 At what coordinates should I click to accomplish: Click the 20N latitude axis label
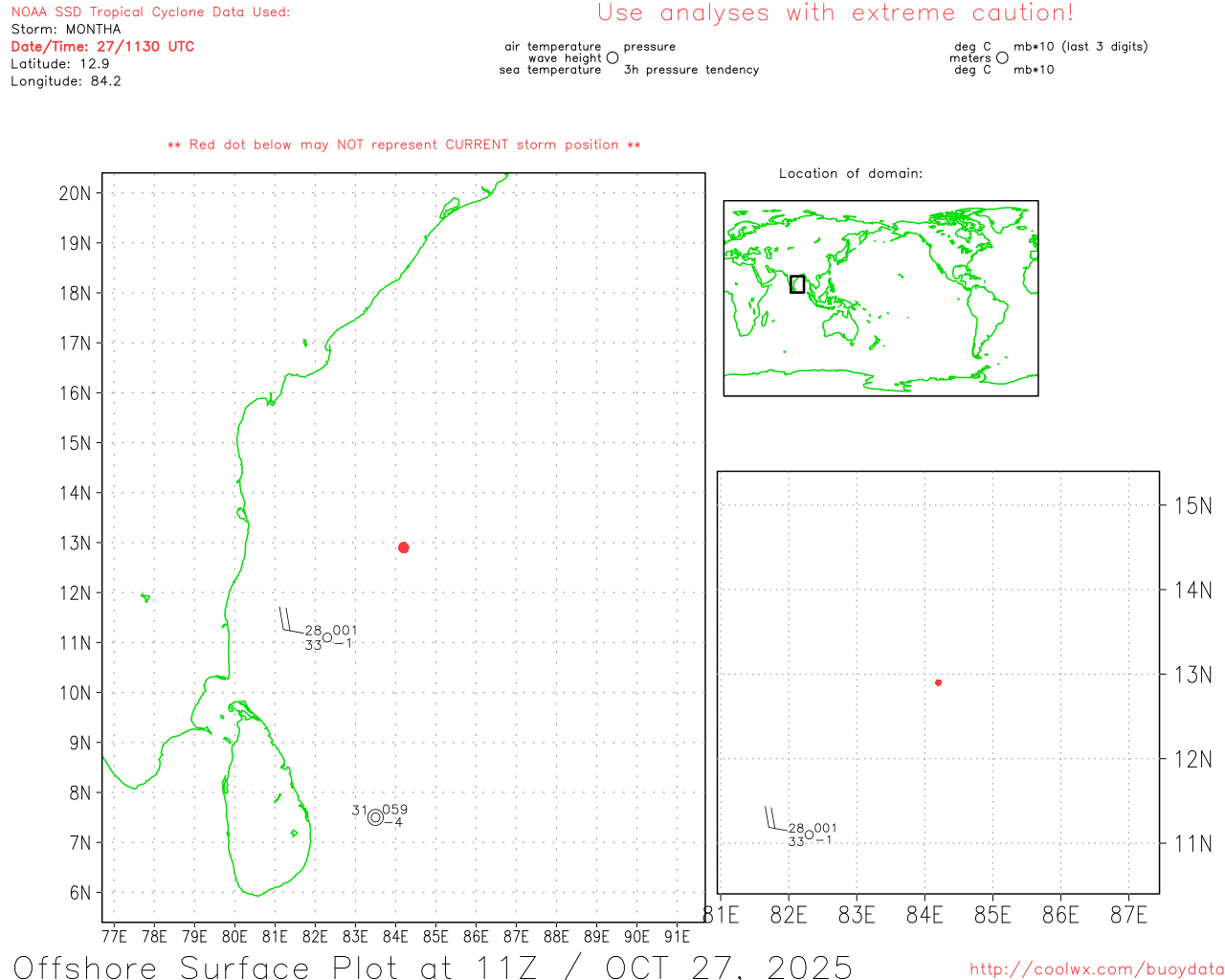pos(75,193)
